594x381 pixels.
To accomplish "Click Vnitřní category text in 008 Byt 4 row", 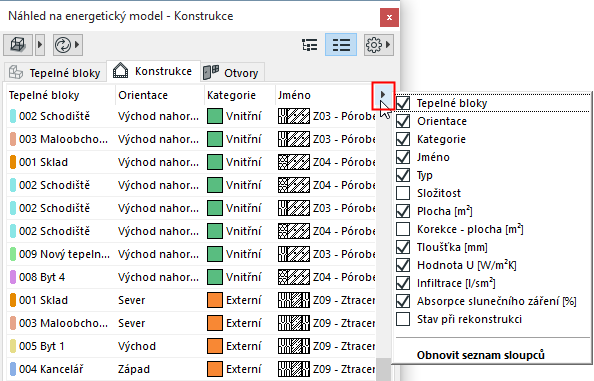I will (x=244, y=277).
